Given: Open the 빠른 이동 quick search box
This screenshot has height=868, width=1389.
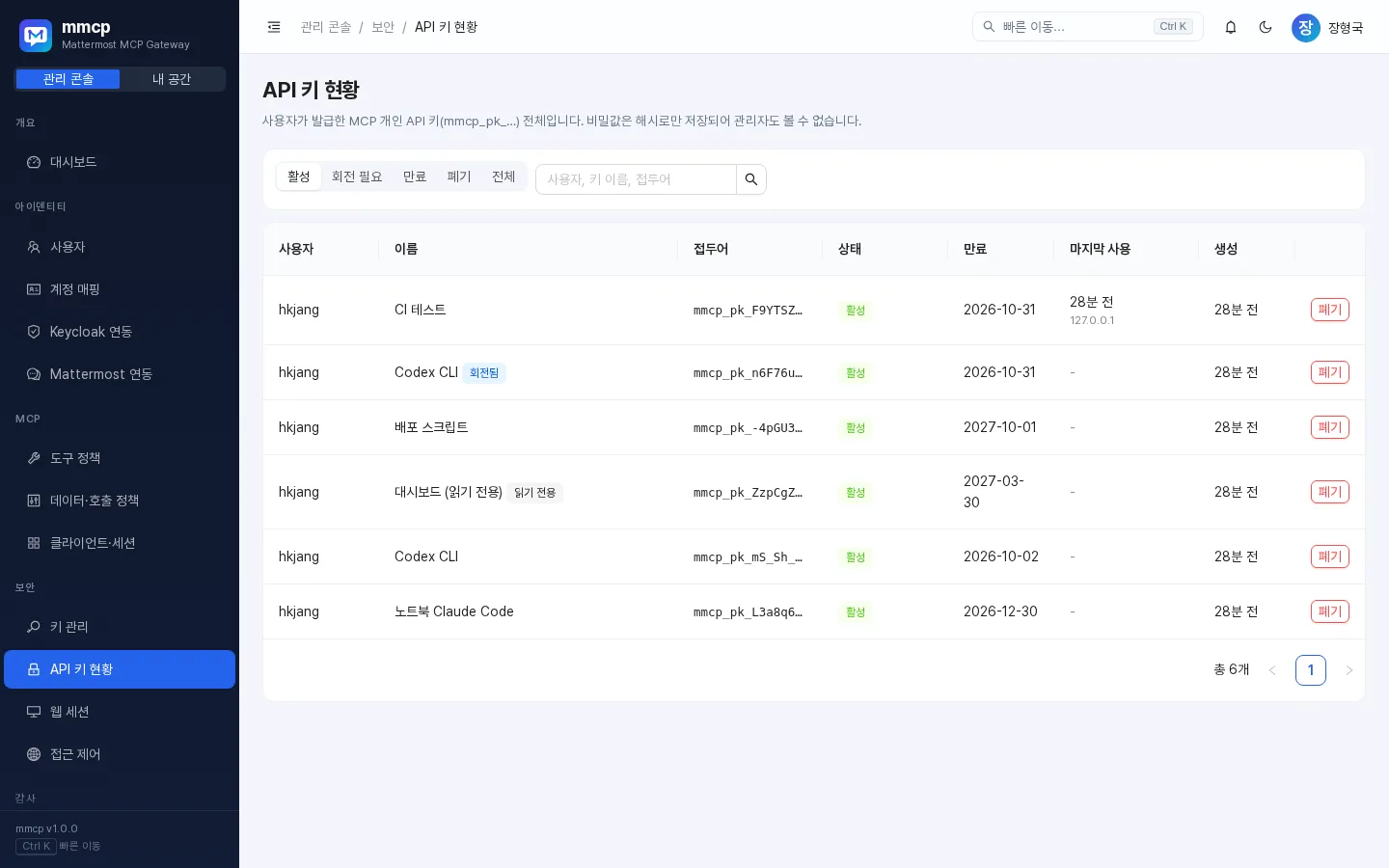Looking at the screenshot, I should [1088, 27].
